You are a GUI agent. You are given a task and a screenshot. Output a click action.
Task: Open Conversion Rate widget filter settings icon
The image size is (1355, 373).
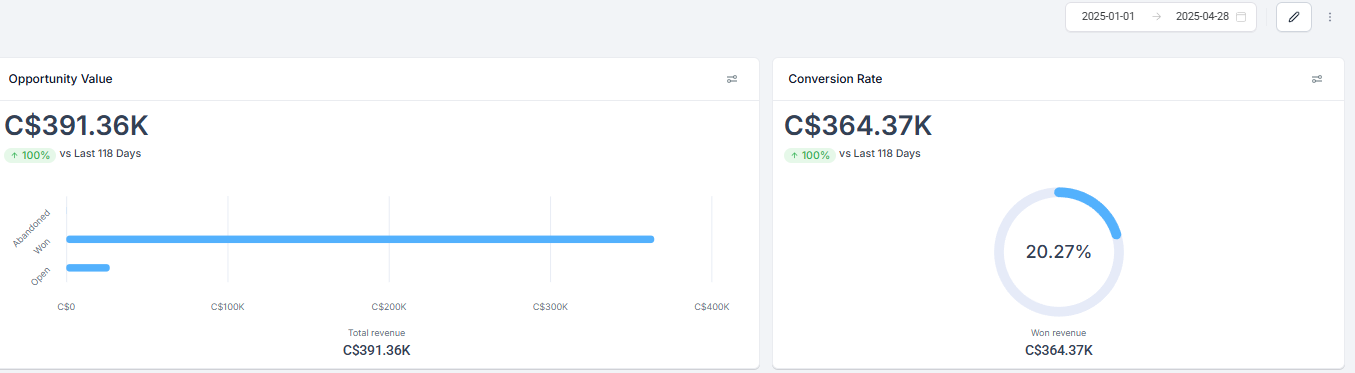(x=1317, y=79)
